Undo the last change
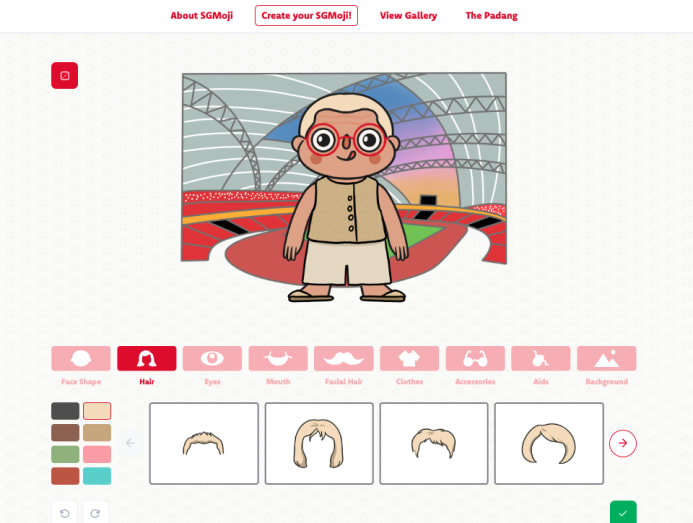The height and width of the screenshot is (523, 693). click(x=65, y=513)
